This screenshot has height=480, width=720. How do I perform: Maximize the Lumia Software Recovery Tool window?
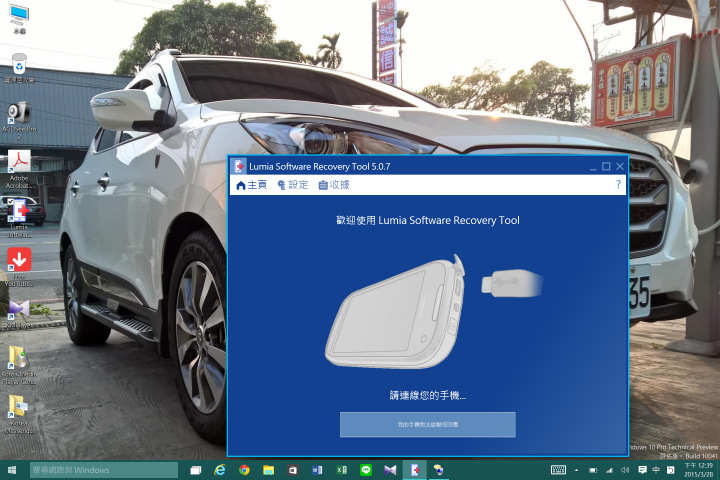(x=606, y=166)
